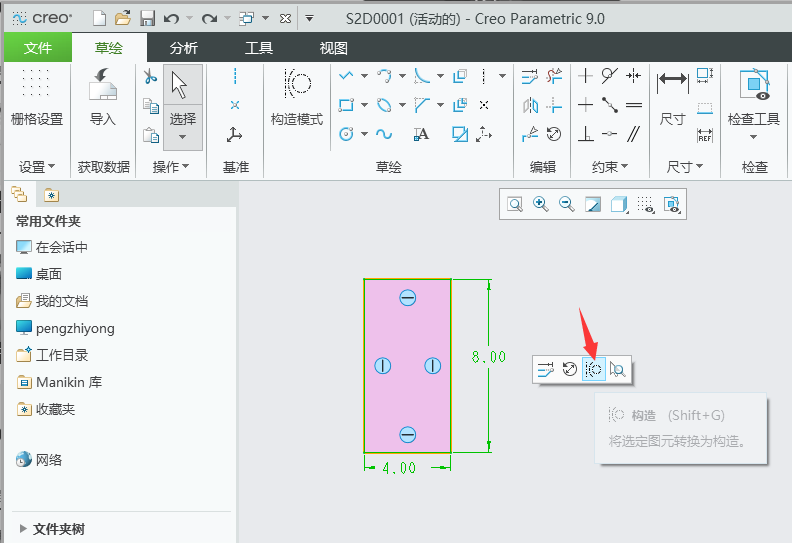Apply the vertical constraint
Screen dimensions: 792x543
tap(585, 76)
